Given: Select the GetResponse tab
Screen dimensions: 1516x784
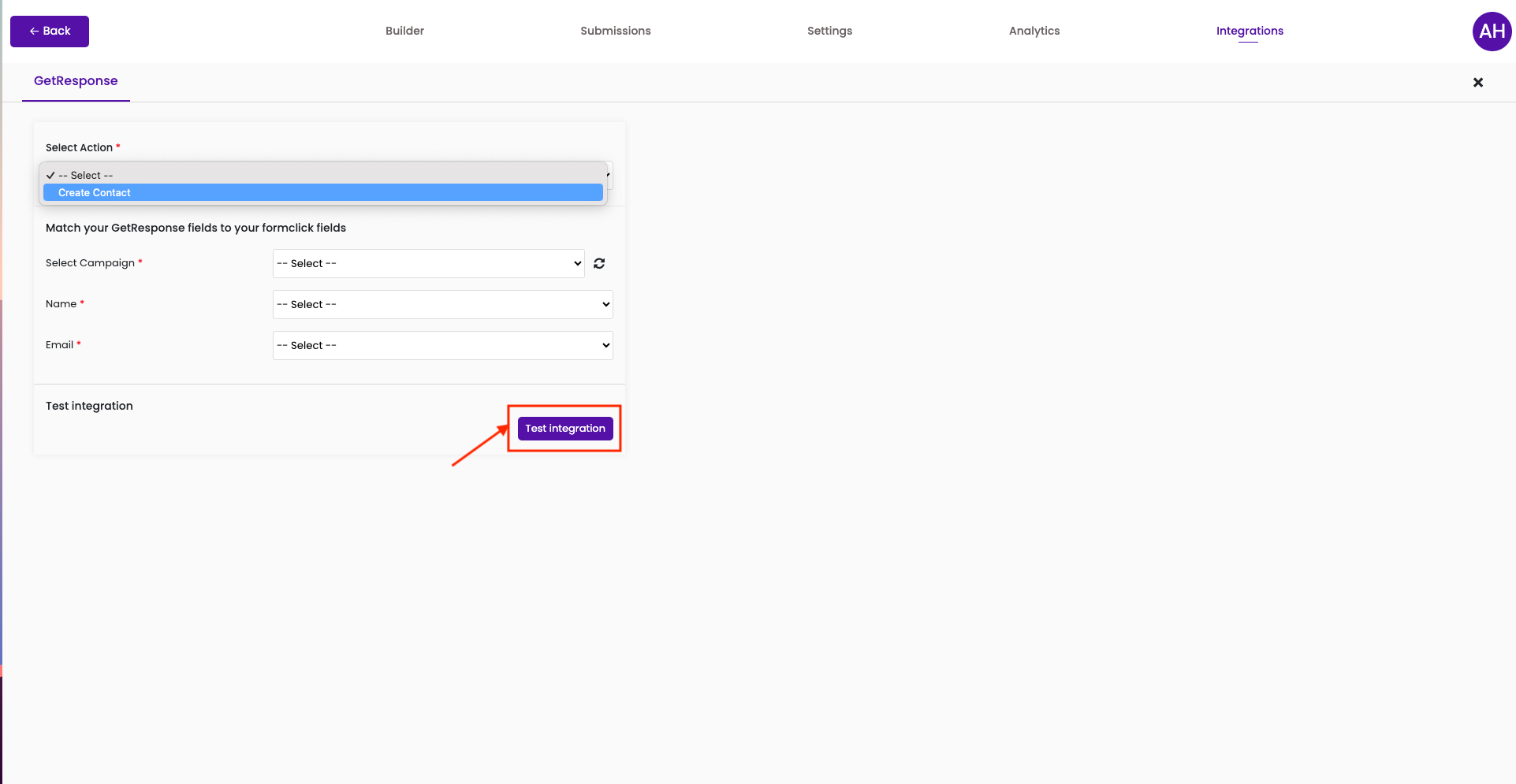Looking at the screenshot, I should click(x=76, y=81).
